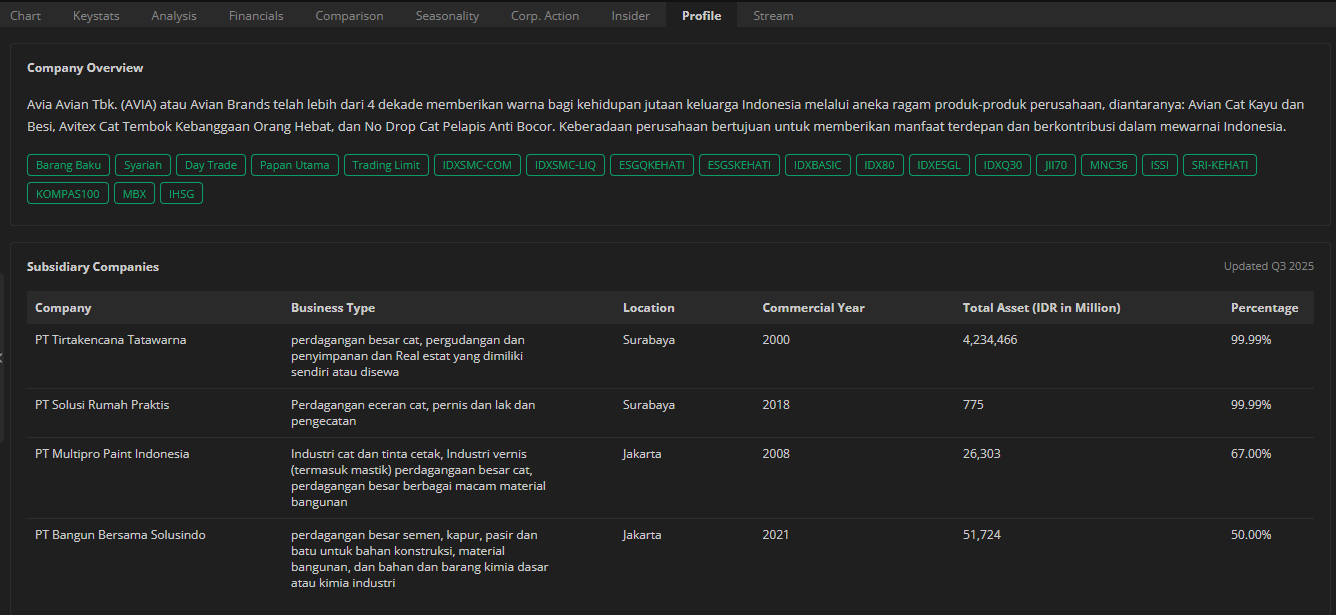Click the Percentage column header
Image resolution: width=1336 pixels, height=615 pixels.
(1264, 308)
